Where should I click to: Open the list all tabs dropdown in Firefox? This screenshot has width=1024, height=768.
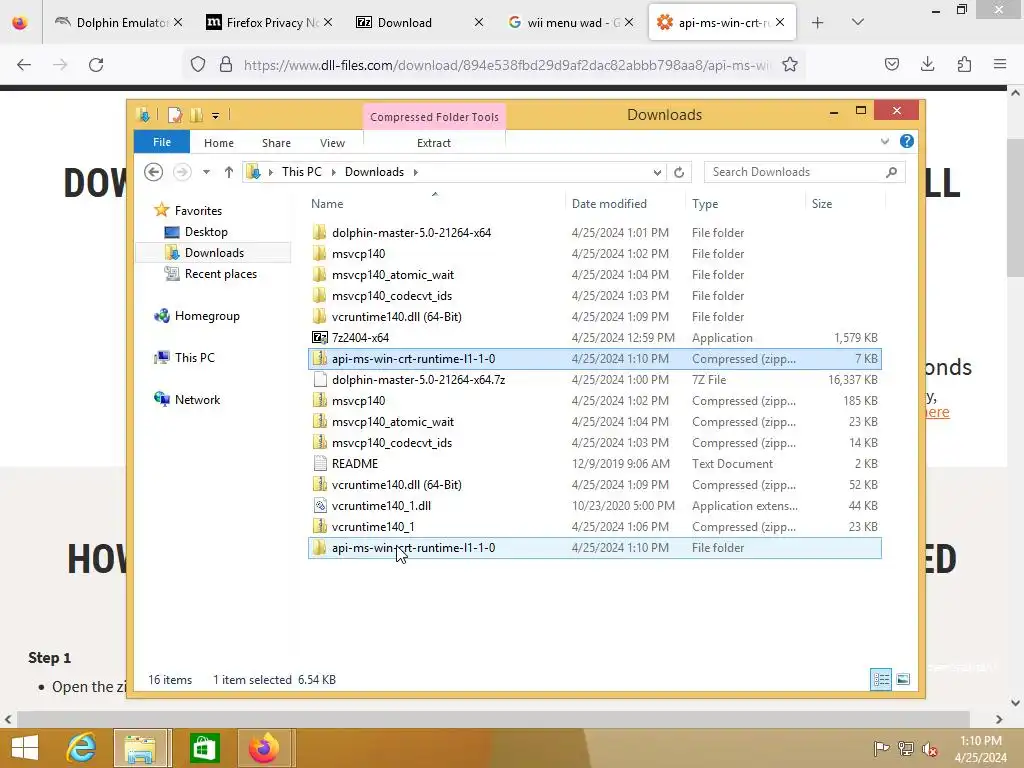click(x=857, y=23)
